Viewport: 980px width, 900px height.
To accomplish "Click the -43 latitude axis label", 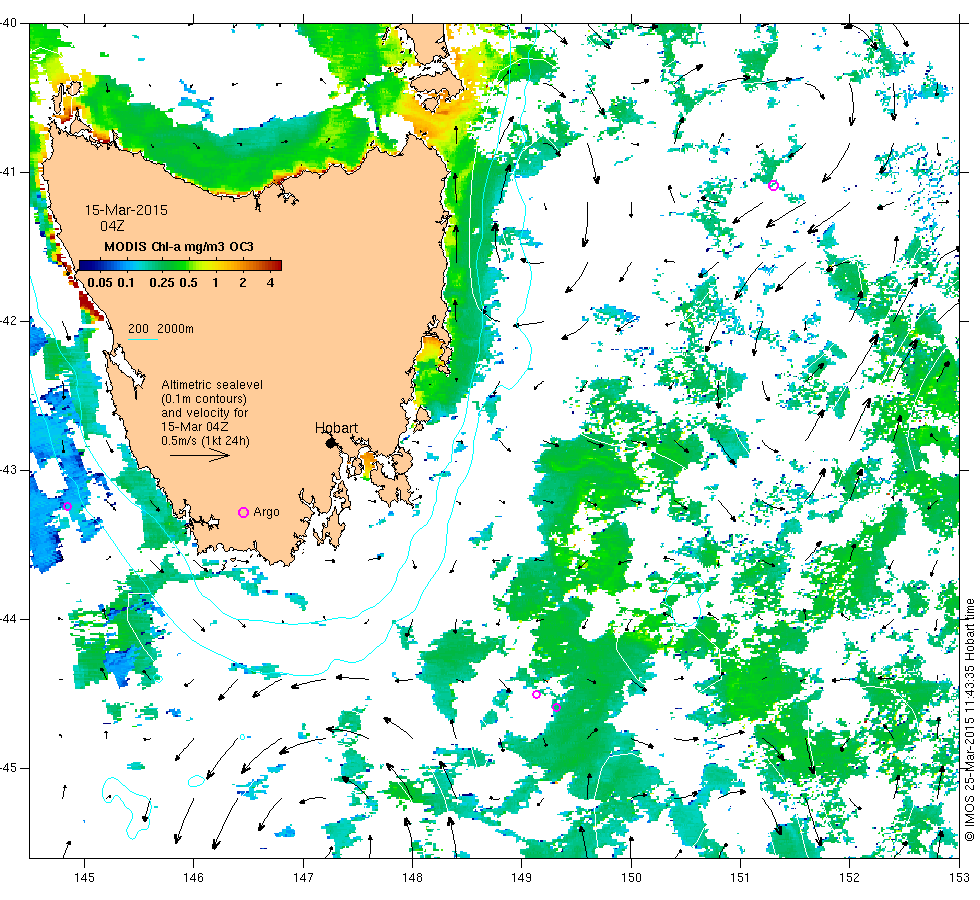I will [x=9, y=470].
